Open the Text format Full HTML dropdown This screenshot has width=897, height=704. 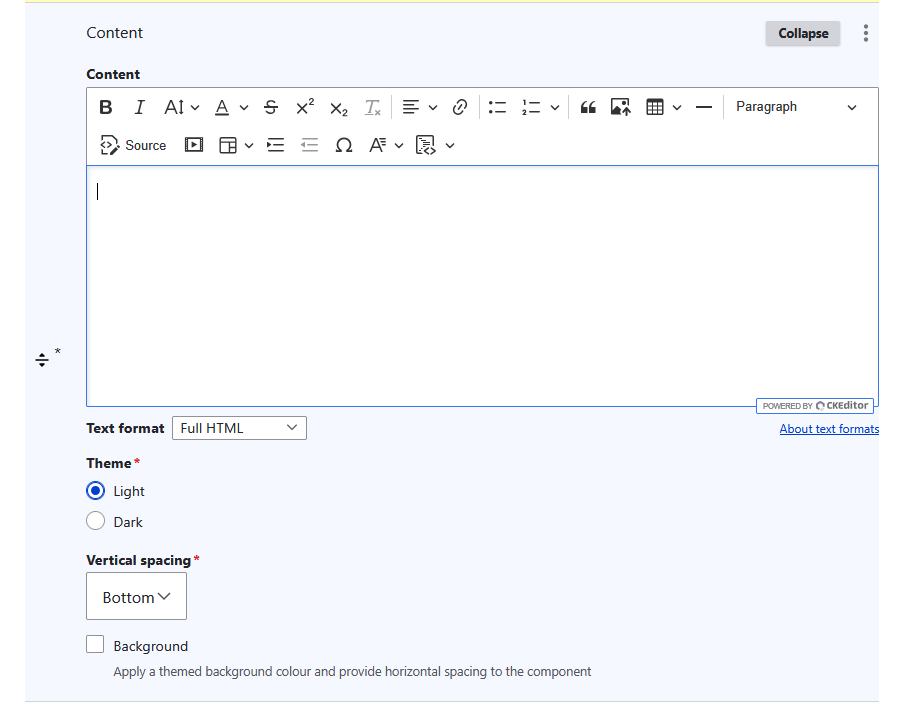click(239, 428)
